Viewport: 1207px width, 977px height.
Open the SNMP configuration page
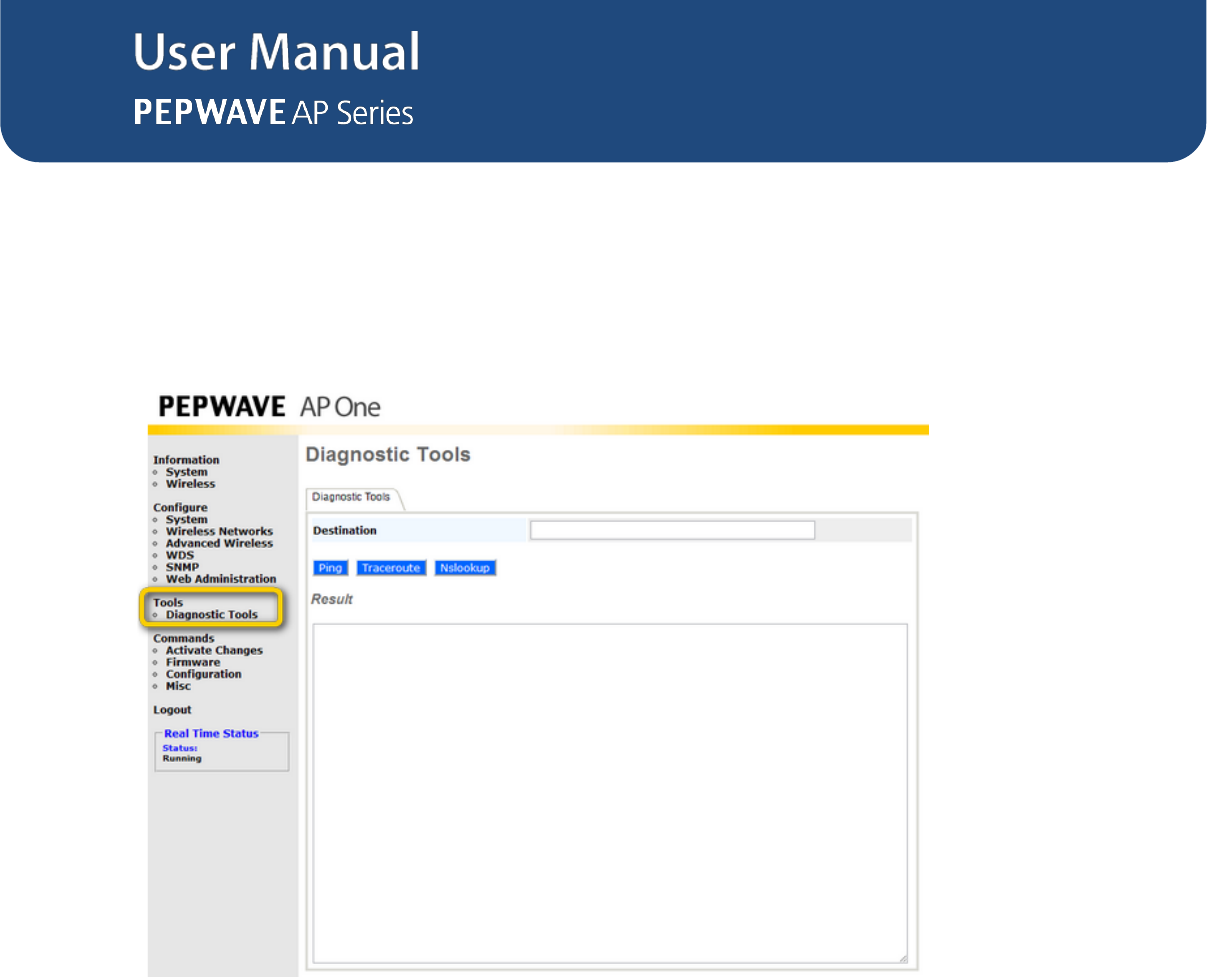point(182,567)
